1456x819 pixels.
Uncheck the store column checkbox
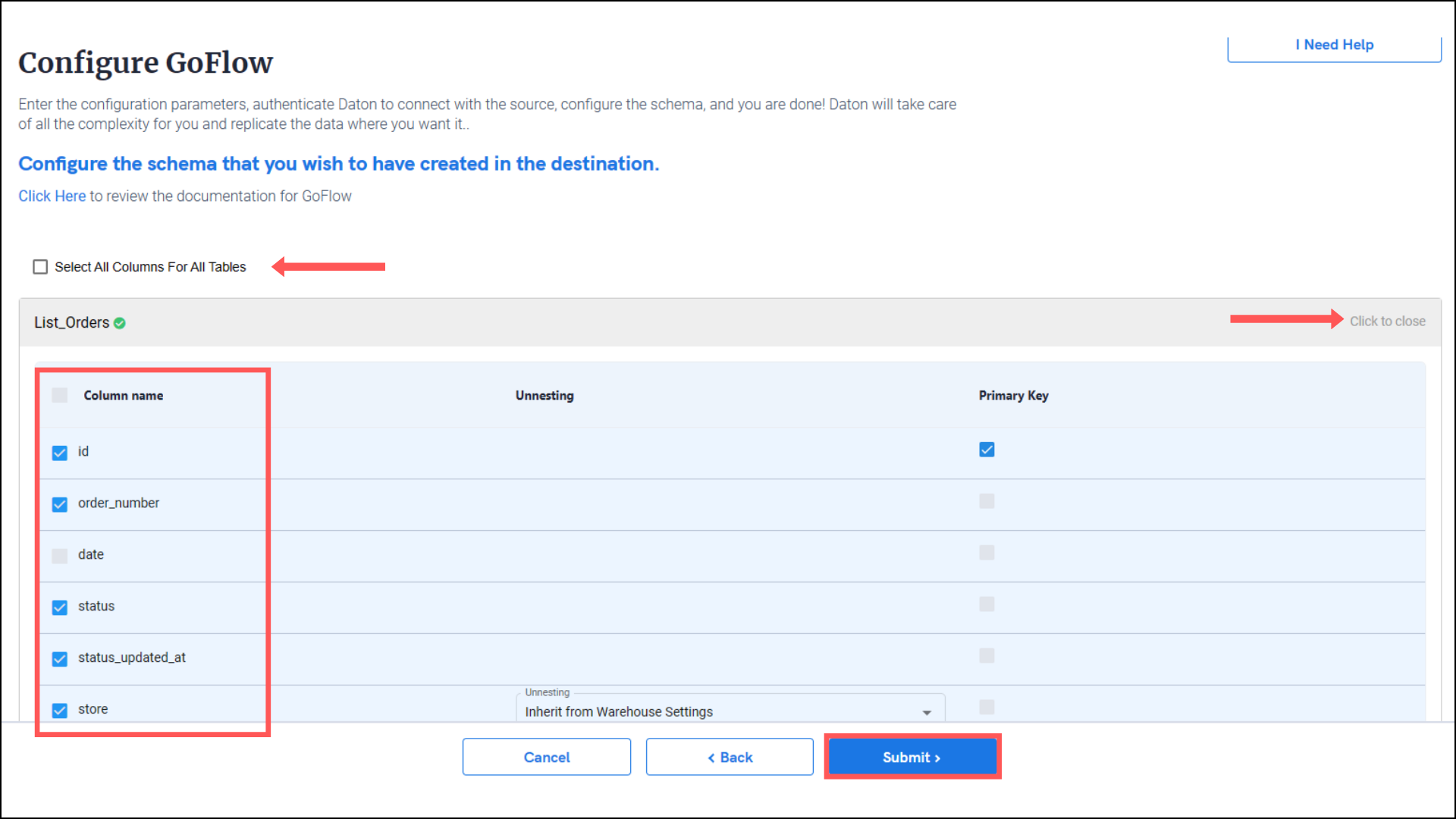pyautogui.click(x=60, y=711)
